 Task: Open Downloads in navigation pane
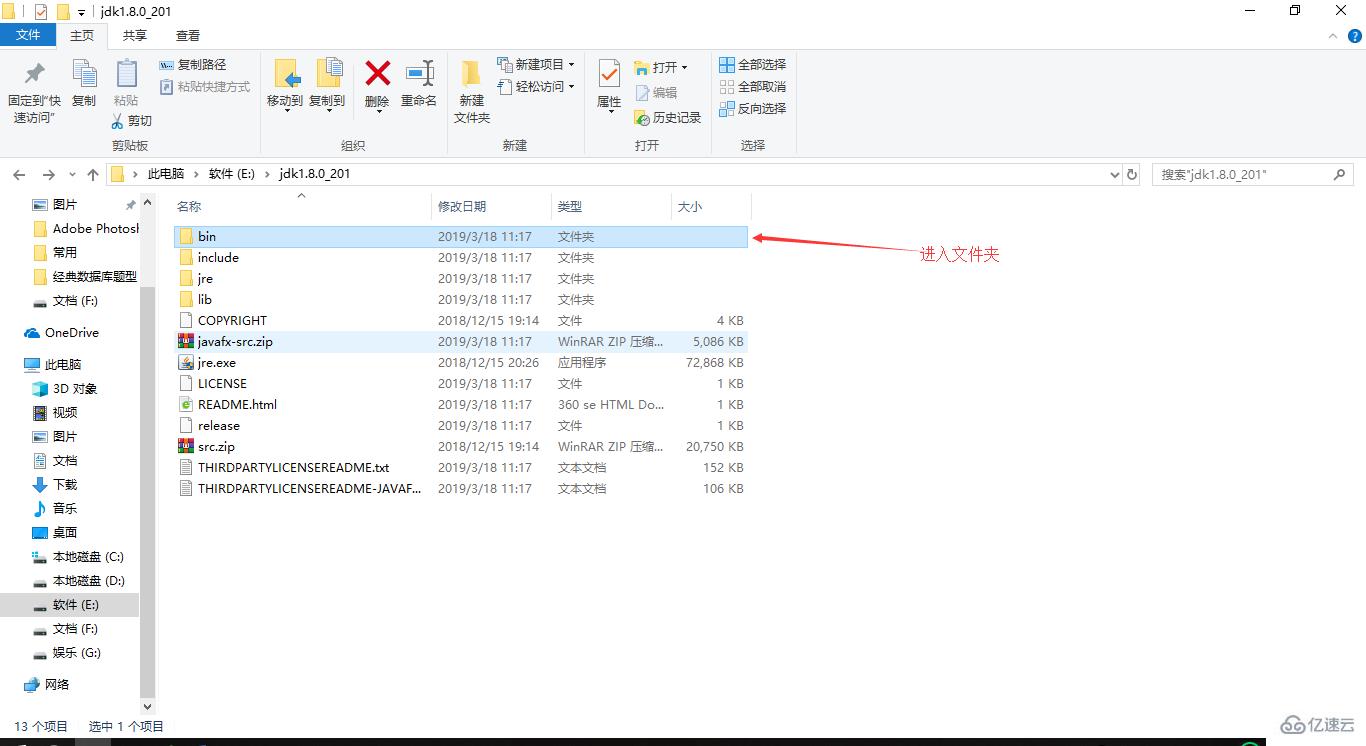tap(55, 485)
